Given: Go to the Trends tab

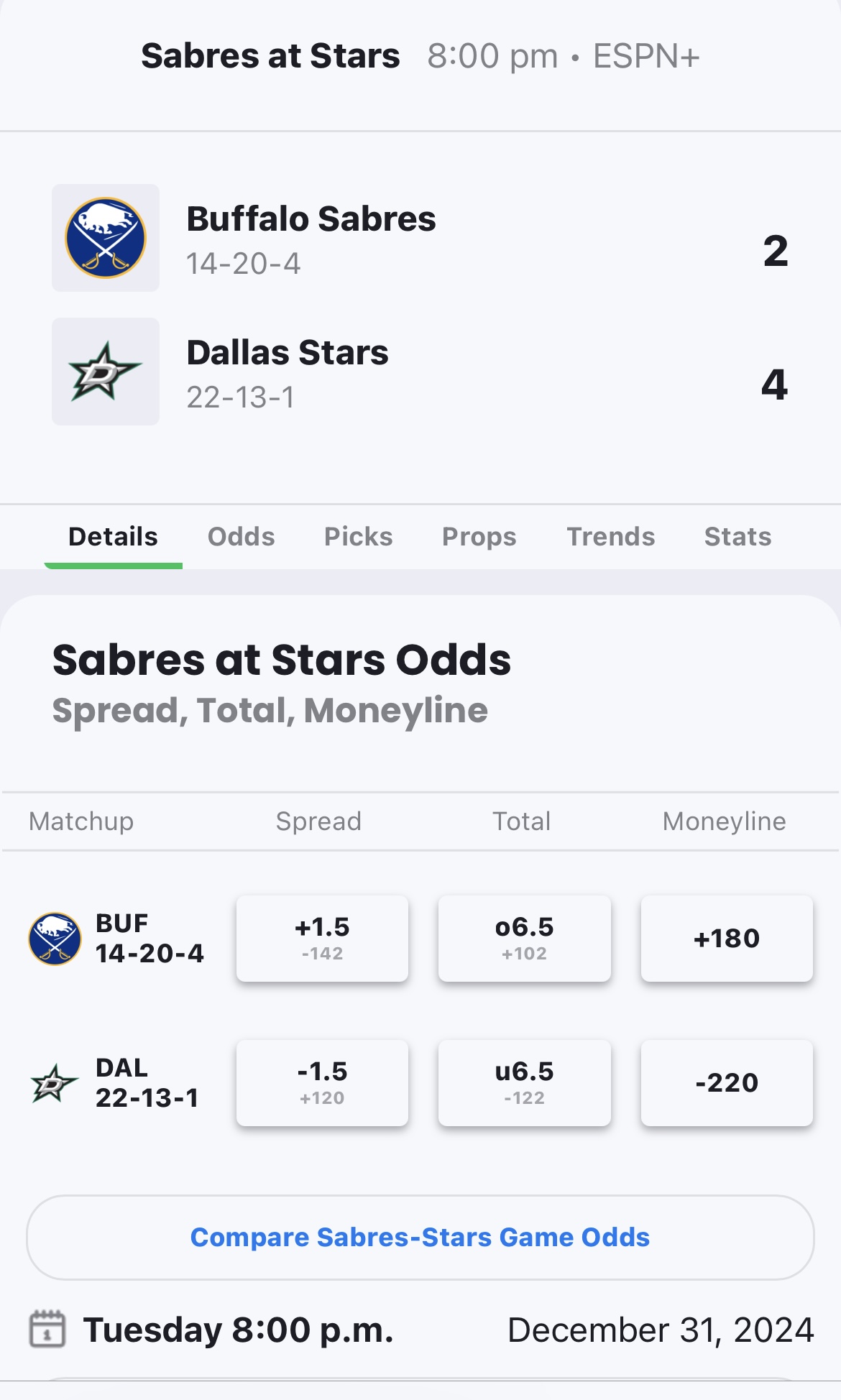Looking at the screenshot, I should pos(611,537).
